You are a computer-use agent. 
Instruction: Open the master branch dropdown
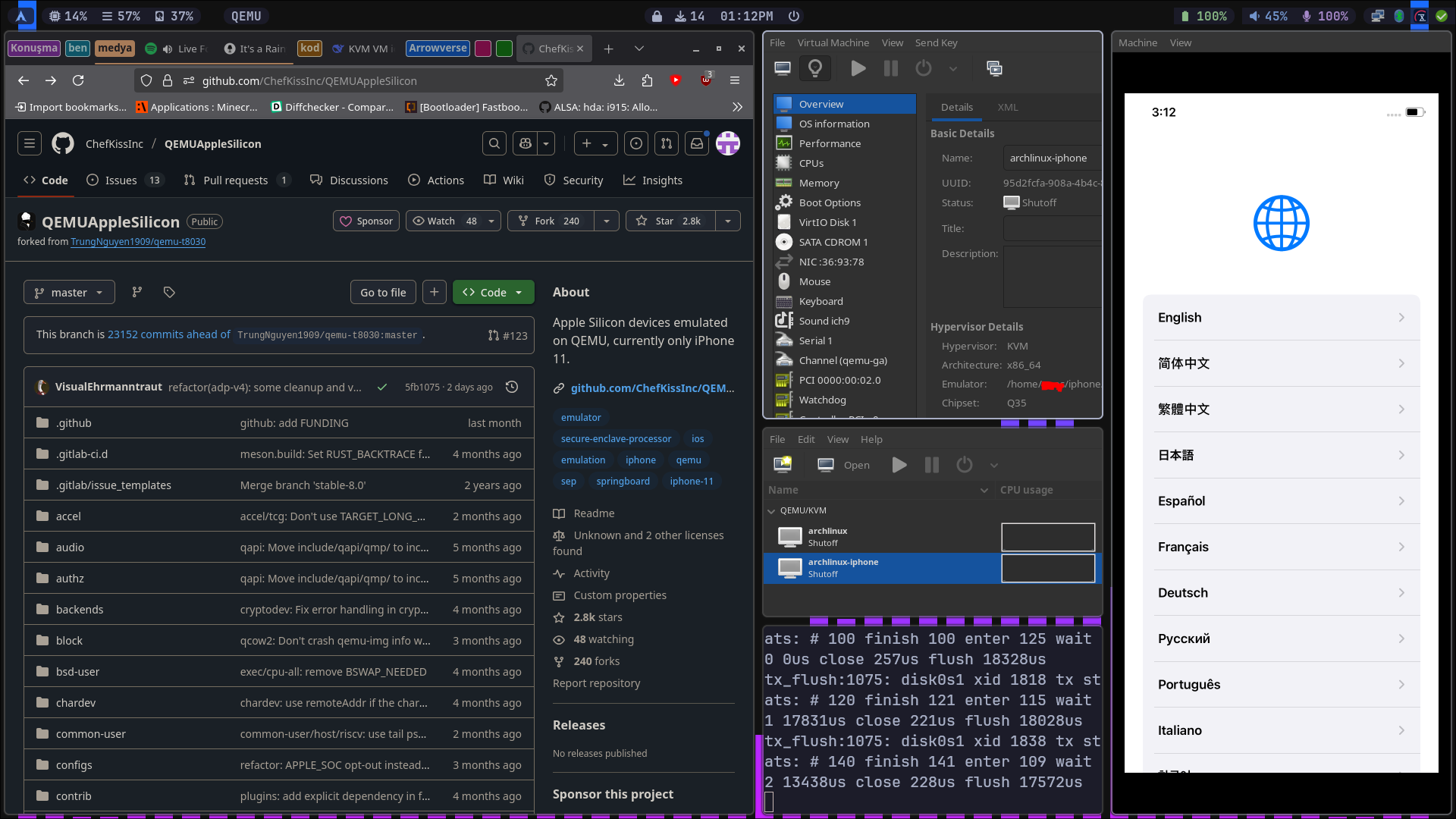(69, 293)
